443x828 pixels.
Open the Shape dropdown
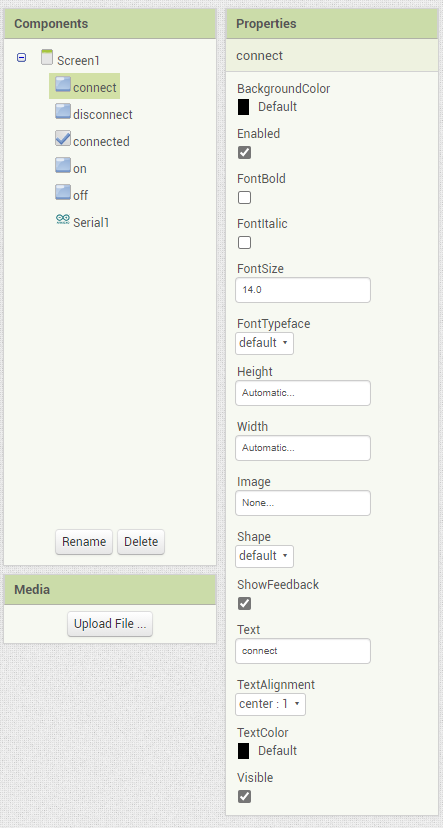[x=265, y=556]
